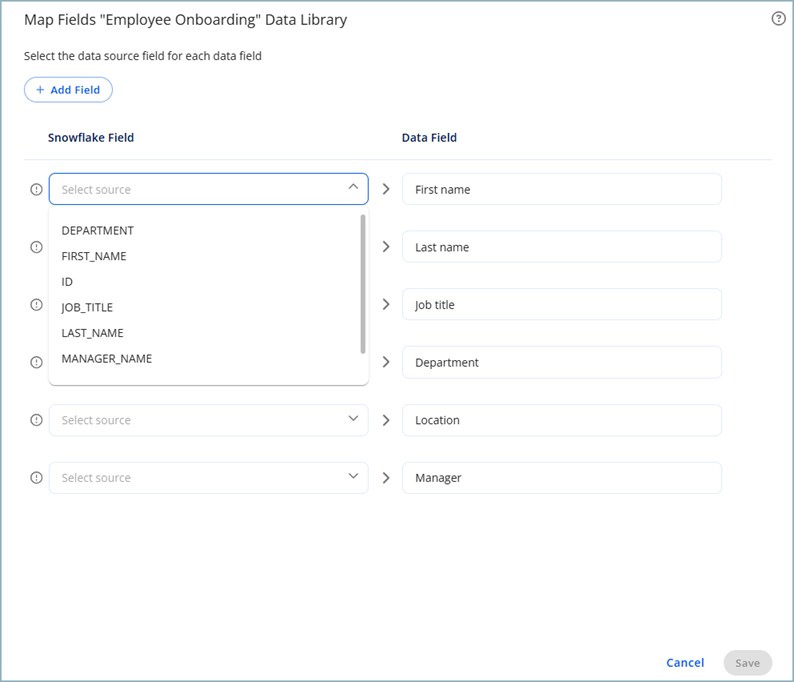Expand the source dropdown for Manager
The width and height of the screenshot is (794, 682).
point(208,478)
